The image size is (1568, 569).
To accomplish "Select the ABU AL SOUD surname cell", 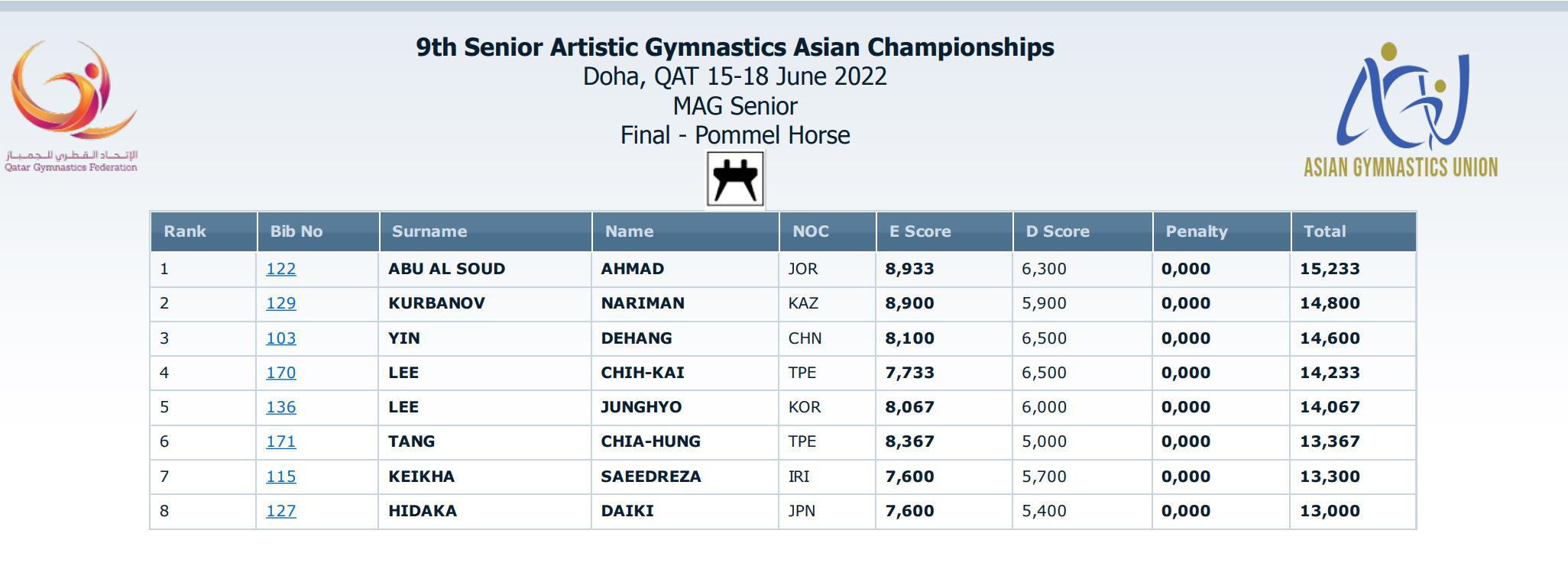I will (x=446, y=269).
